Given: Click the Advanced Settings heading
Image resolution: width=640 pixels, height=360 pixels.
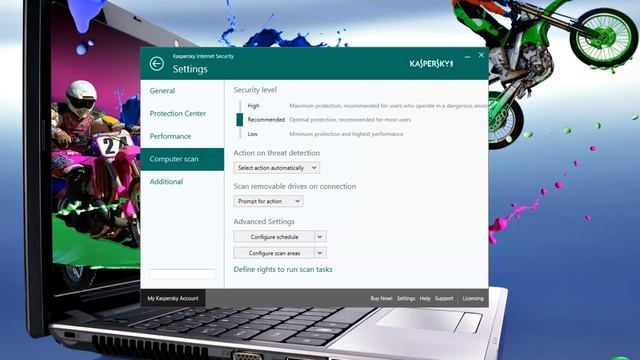Looking at the screenshot, I should [264, 222].
